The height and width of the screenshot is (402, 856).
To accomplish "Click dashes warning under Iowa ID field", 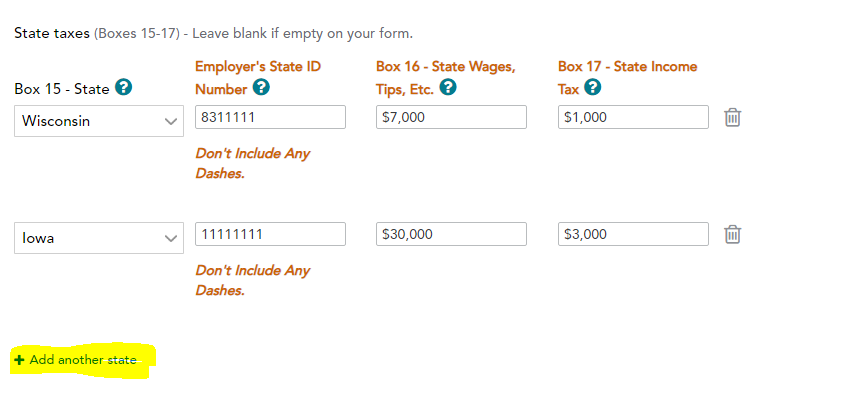I will (253, 280).
